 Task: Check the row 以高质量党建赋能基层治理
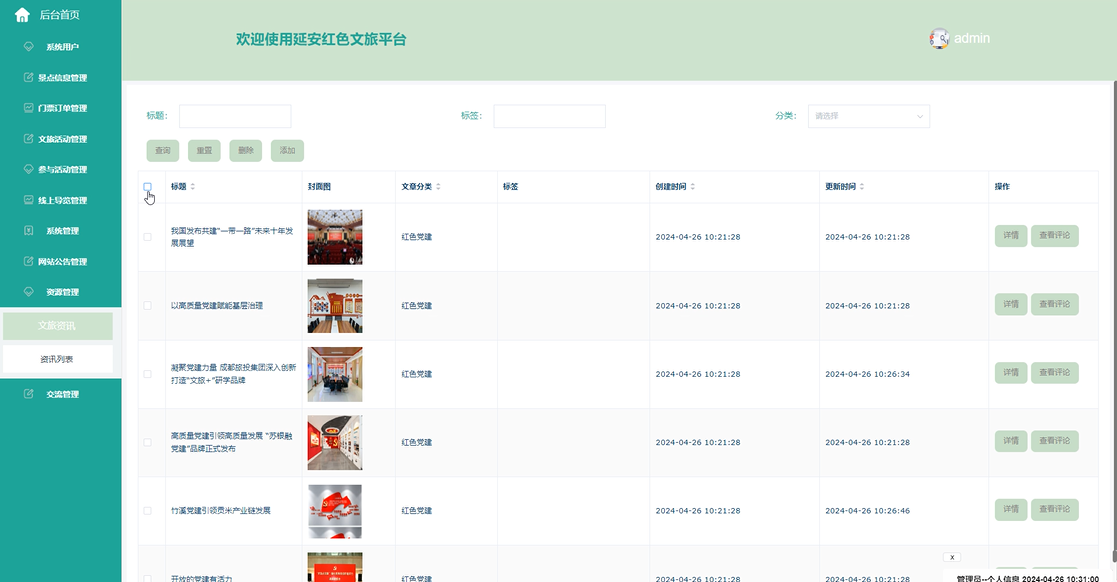coord(147,305)
